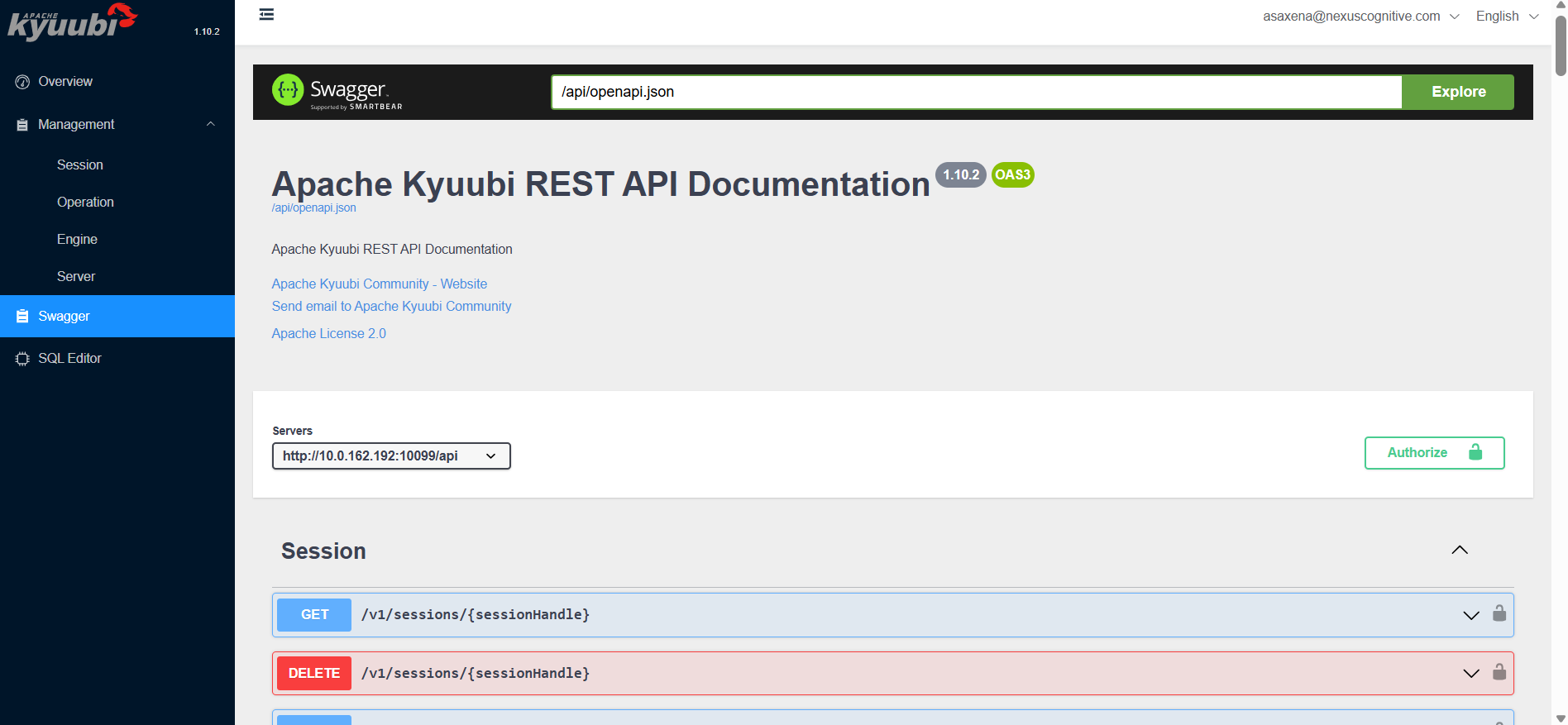Click the GET method badge
This screenshot has height=725, width=1568.
(x=314, y=615)
